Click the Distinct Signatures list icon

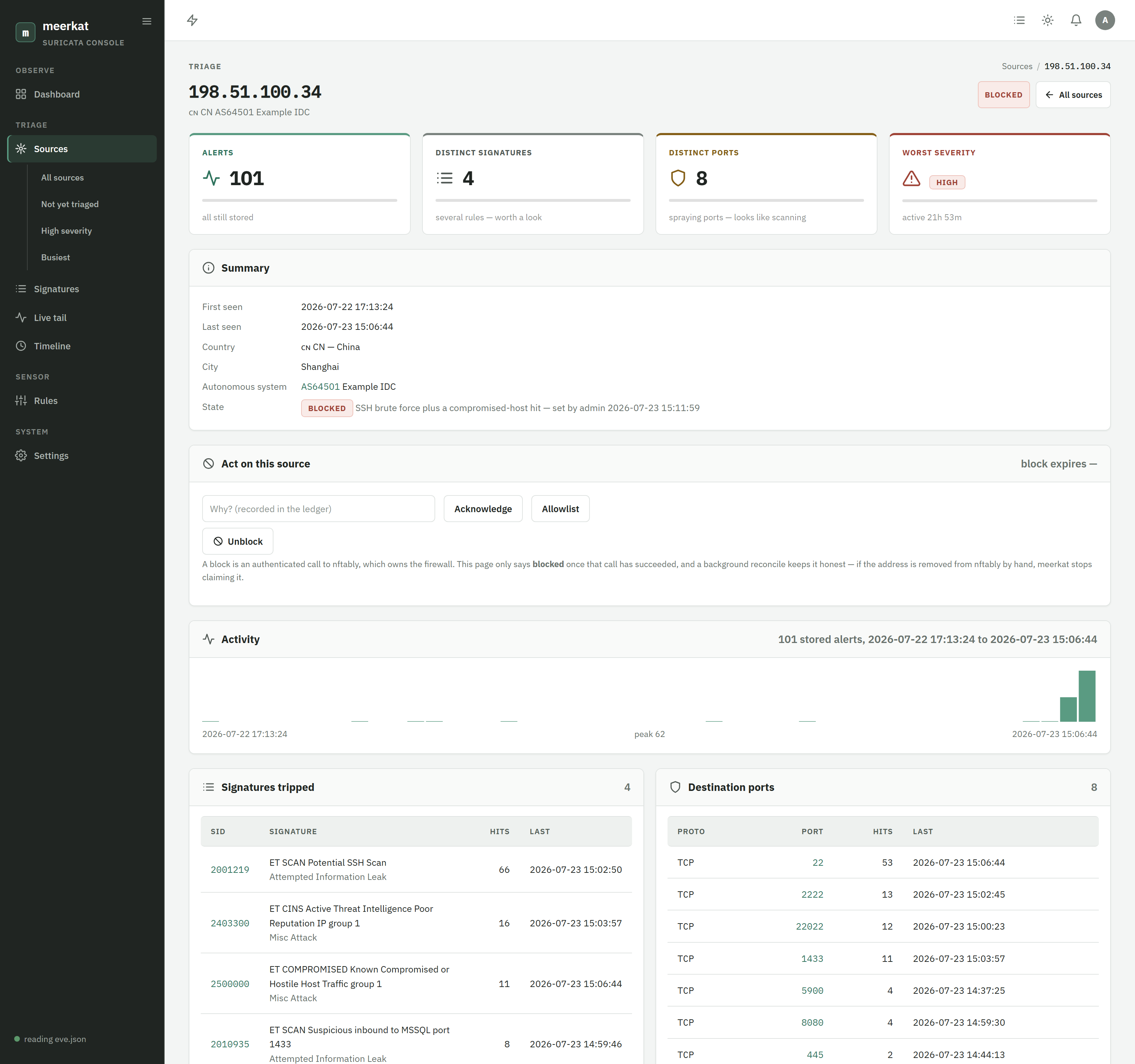pyautogui.click(x=445, y=178)
